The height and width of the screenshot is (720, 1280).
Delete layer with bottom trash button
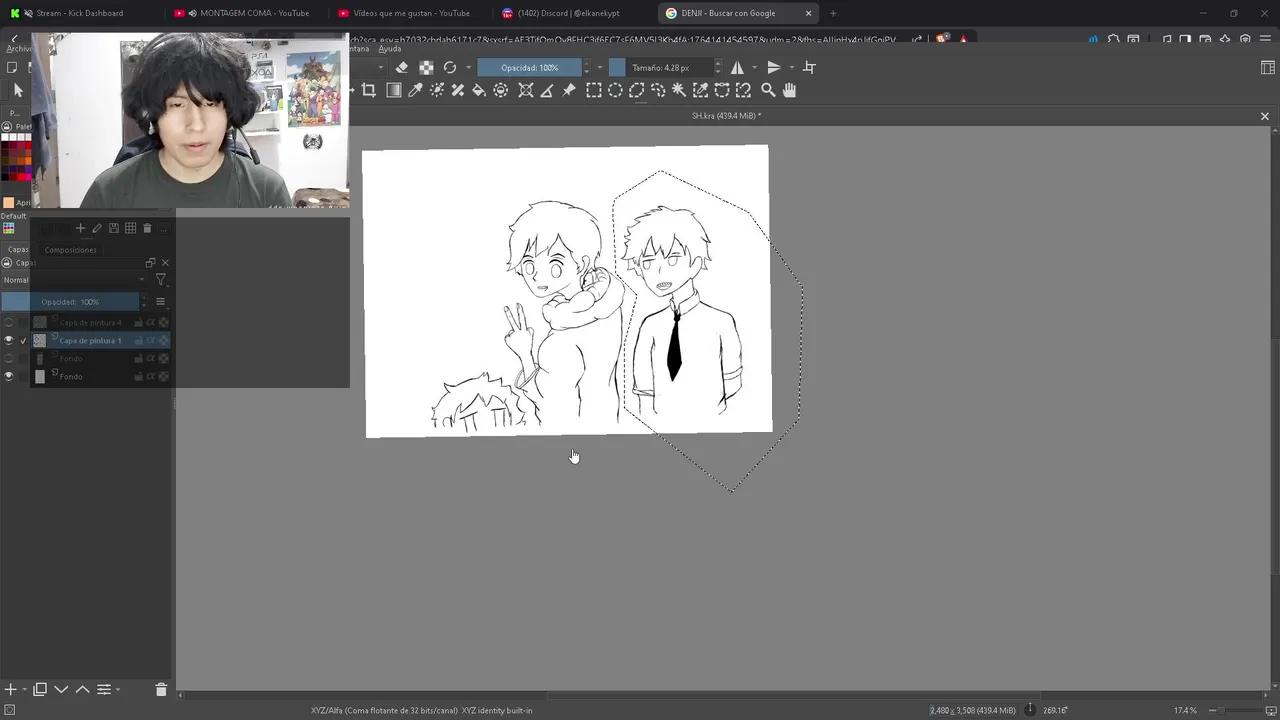point(161,689)
